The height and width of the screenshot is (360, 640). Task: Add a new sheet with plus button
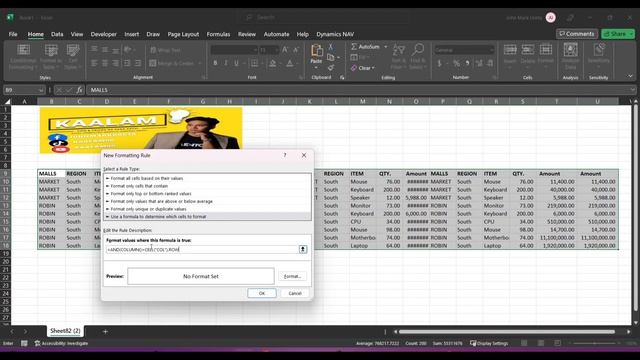point(105,331)
